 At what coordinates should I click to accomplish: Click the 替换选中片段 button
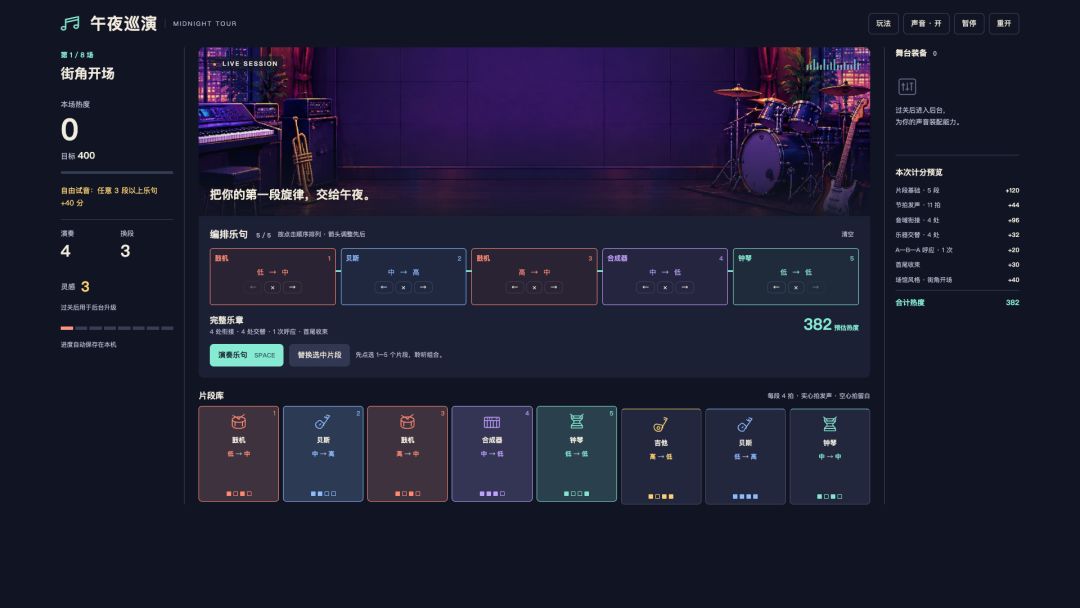click(320, 355)
